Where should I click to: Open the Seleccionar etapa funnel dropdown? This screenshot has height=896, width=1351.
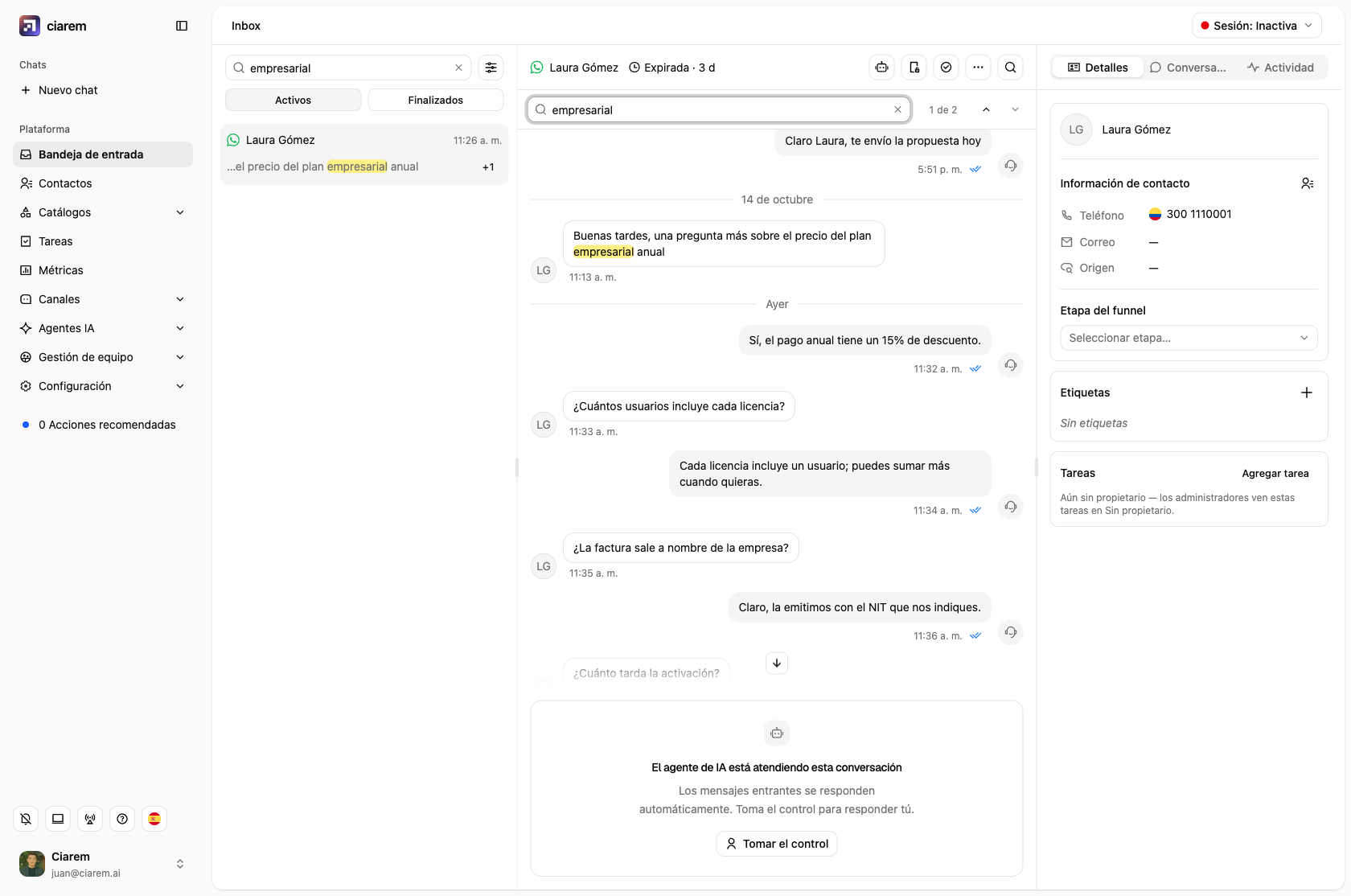point(1189,338)
